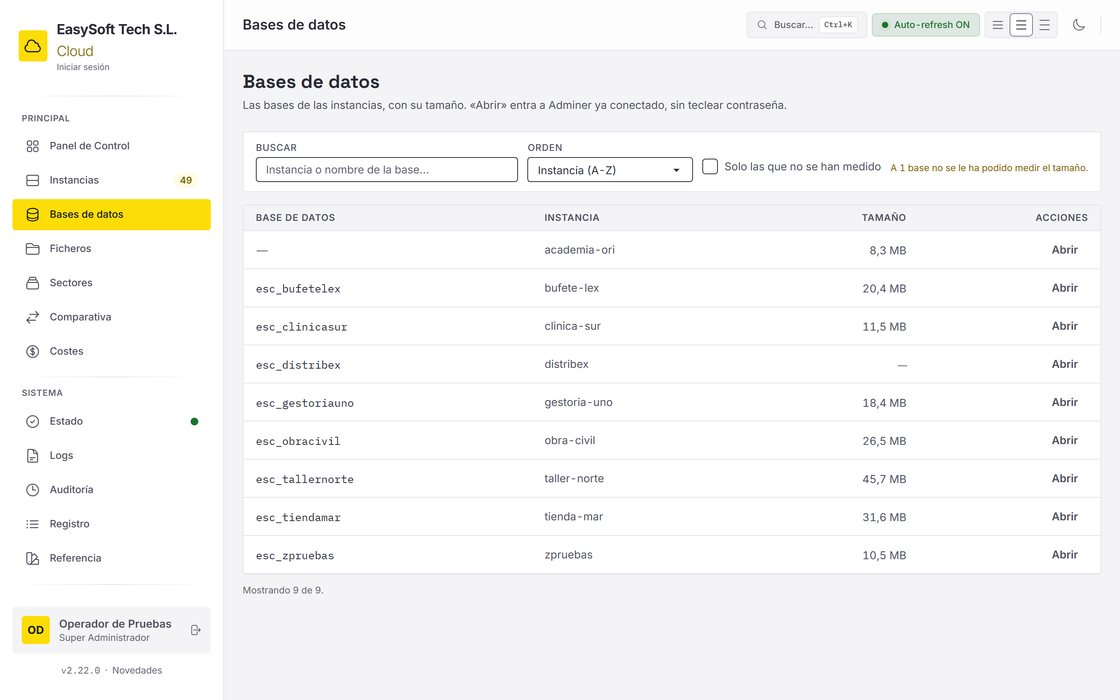Open the Bases de datos menu item

tap(111, 214)
